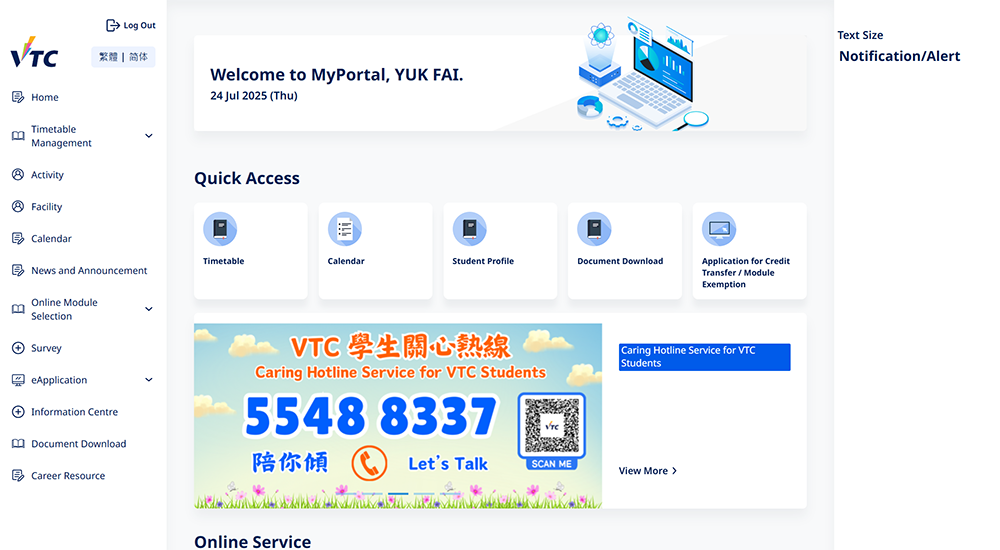Switch language to Traditional Chinese 繁體
The width and height of the screenshot is (1000, 550).
point(108,57)
